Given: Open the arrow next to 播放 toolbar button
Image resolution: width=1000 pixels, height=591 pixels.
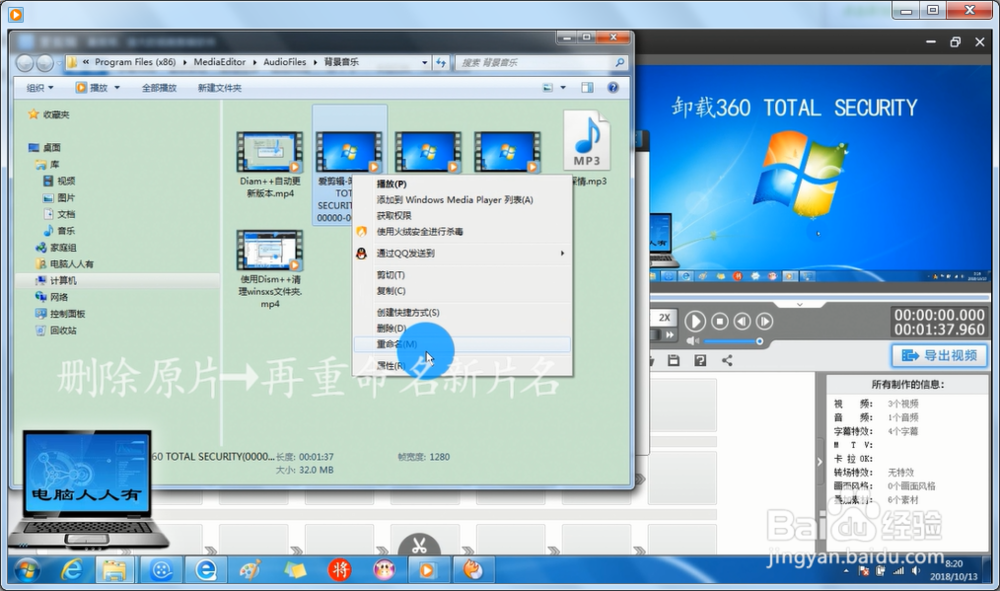Looking at the screenshot, I should click(x=117, y=88).
